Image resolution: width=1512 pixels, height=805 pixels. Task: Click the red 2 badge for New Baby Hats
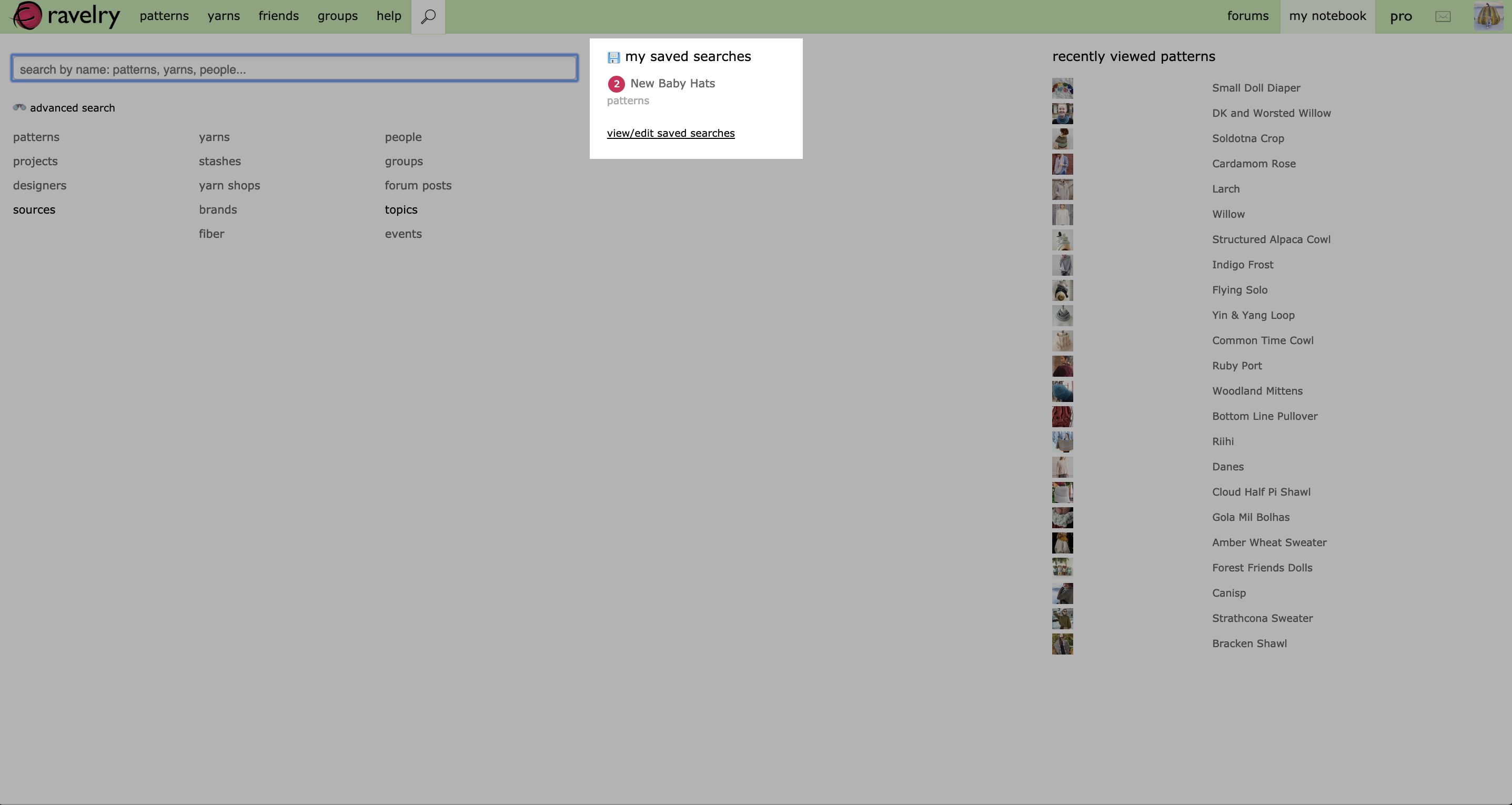pyautogui.click(x=616, y=84)
